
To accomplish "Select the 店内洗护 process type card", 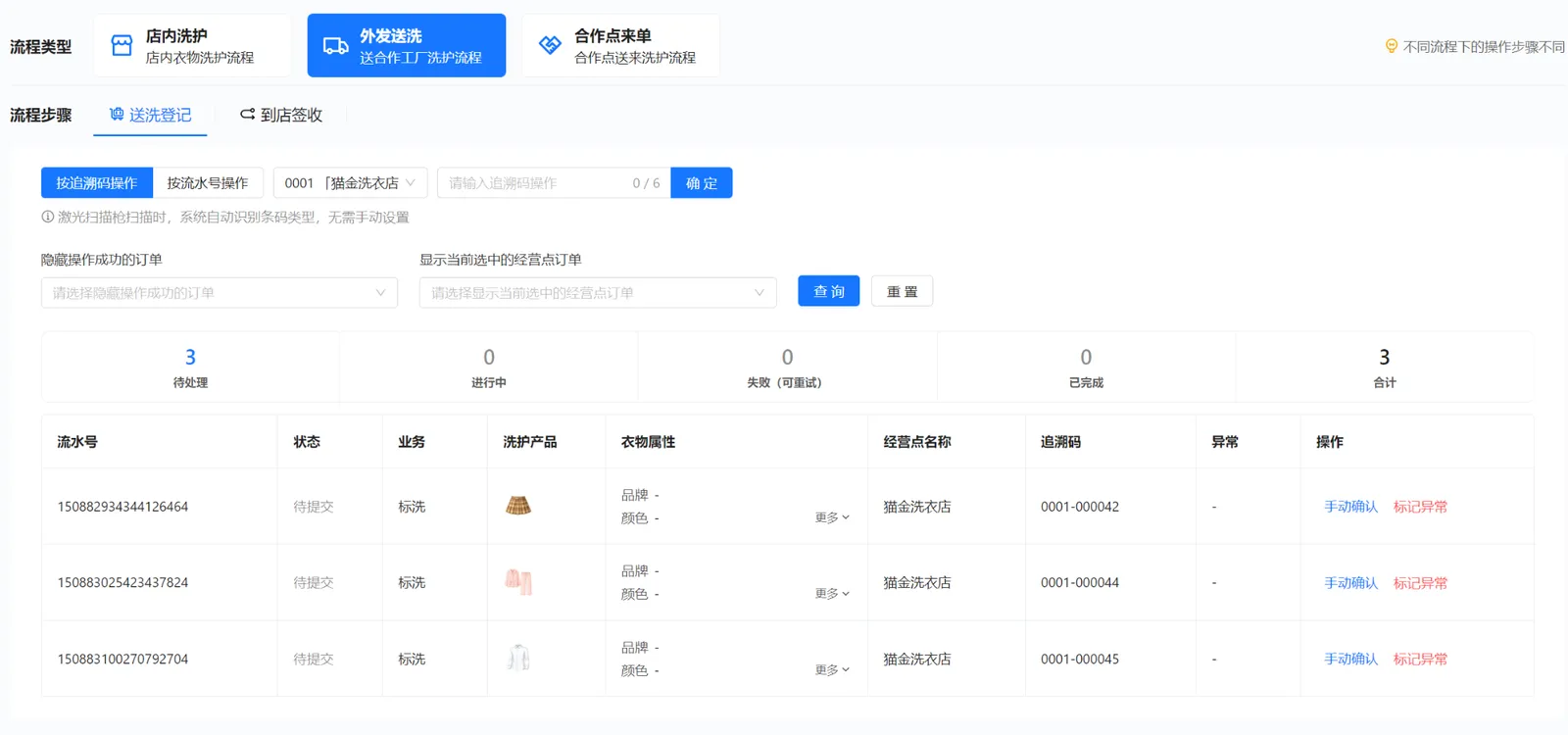I will 192,45.
